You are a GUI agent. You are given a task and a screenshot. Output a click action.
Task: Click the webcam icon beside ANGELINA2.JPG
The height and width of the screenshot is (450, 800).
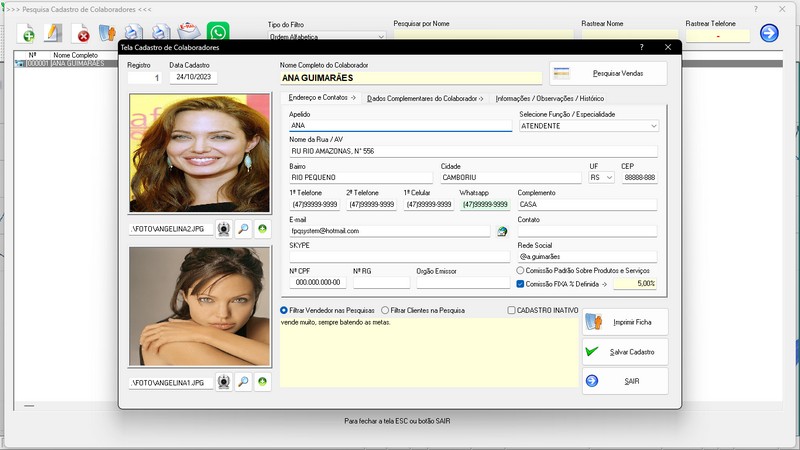[x=224, y=230]
